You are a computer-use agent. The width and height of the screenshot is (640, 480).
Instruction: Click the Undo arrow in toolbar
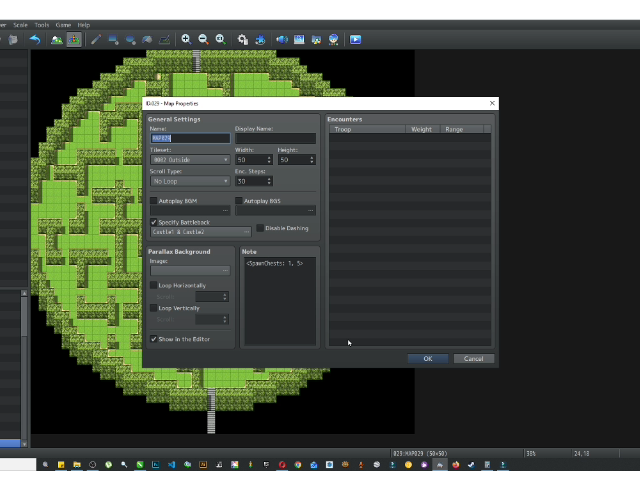[35, 40]
